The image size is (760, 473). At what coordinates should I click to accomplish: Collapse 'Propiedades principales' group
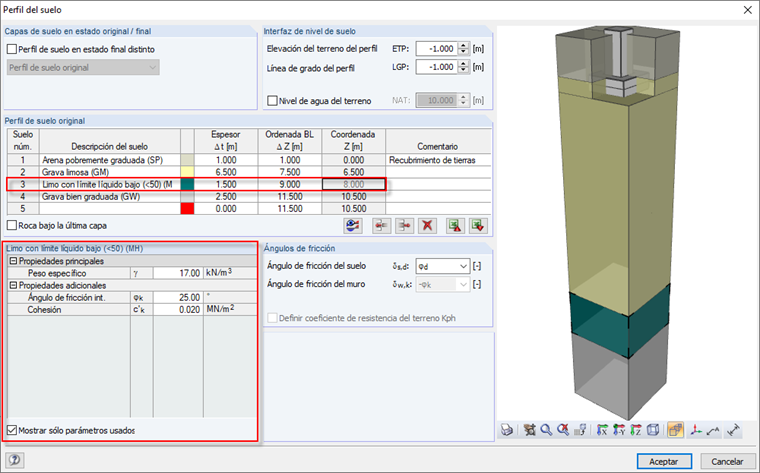(14, 261)
